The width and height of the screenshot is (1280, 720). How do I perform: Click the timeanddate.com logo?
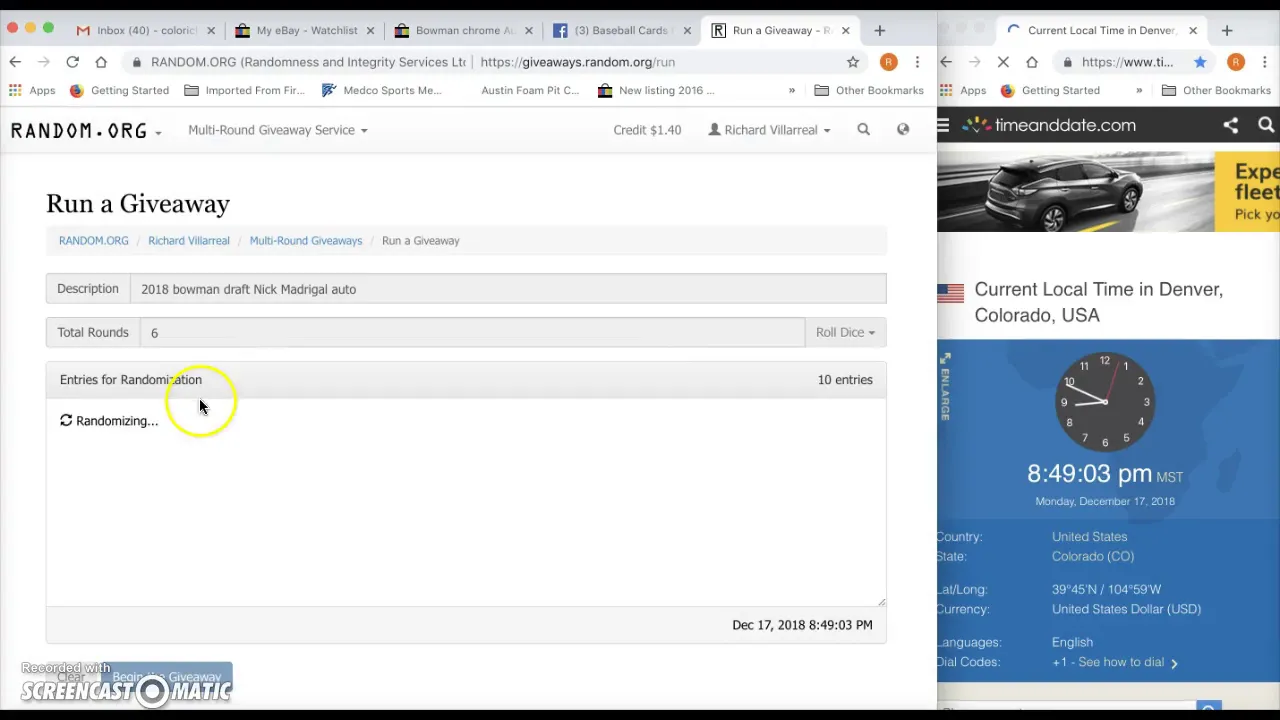1050,126
